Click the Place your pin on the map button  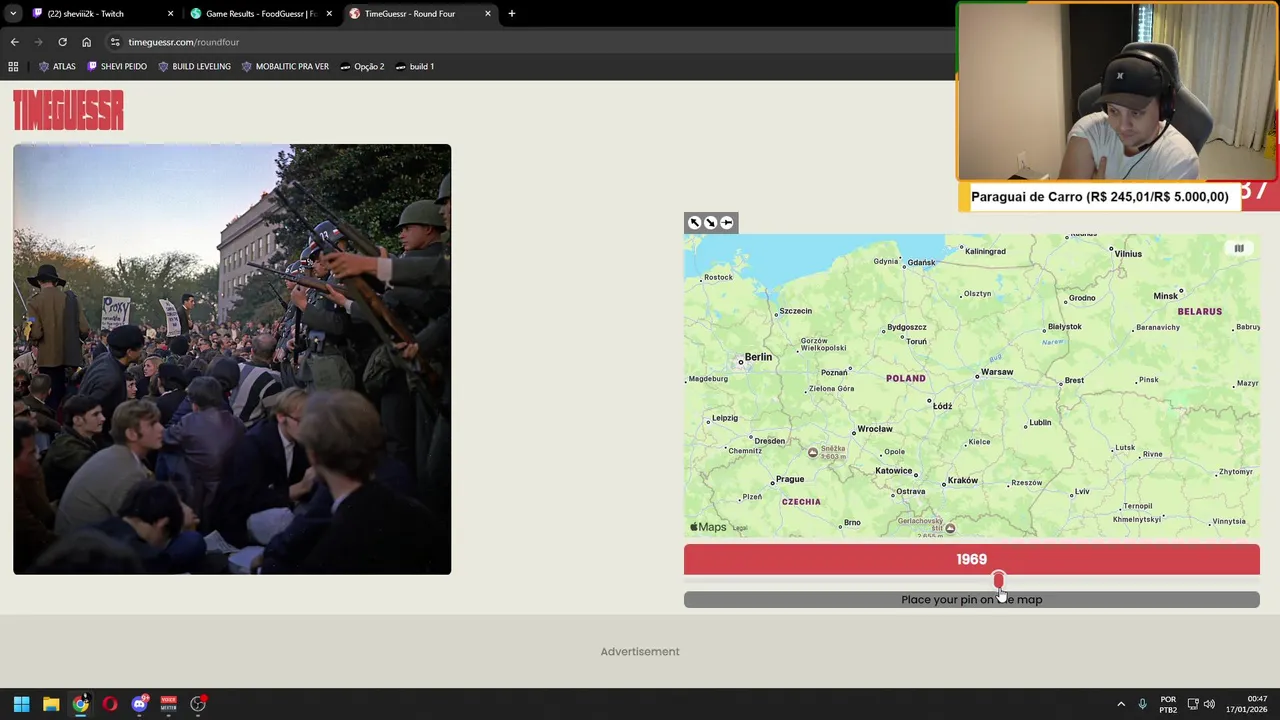tap(971, 600)
